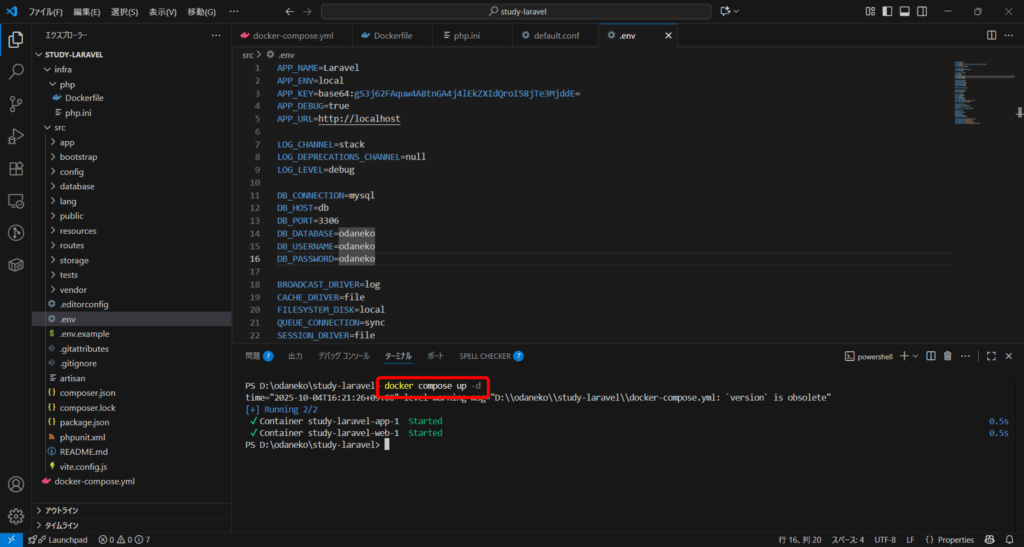Viewport: 1024px width, 547px height.
Task: Toggle the primary sidebar visibility
Action: [x=887, y=11]
